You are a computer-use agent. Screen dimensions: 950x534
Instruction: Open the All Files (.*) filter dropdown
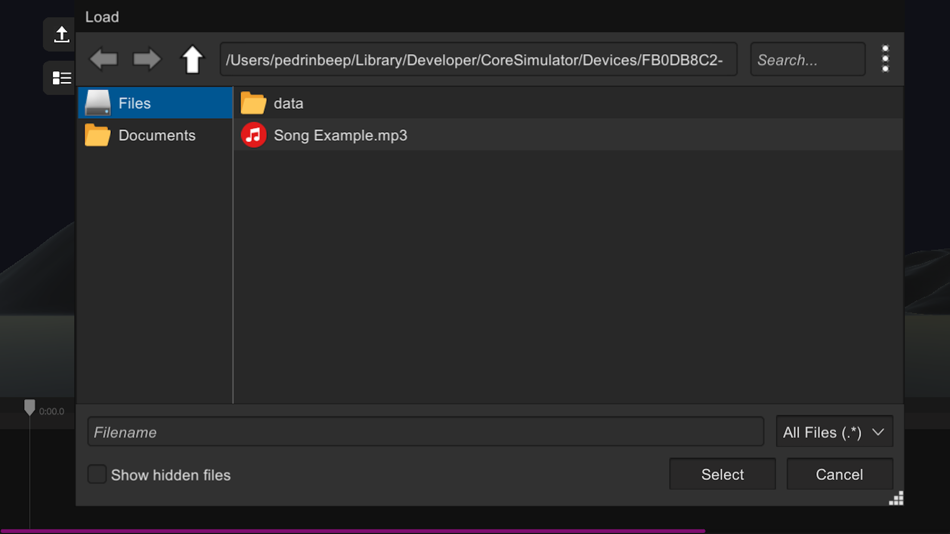pos(834,432)
